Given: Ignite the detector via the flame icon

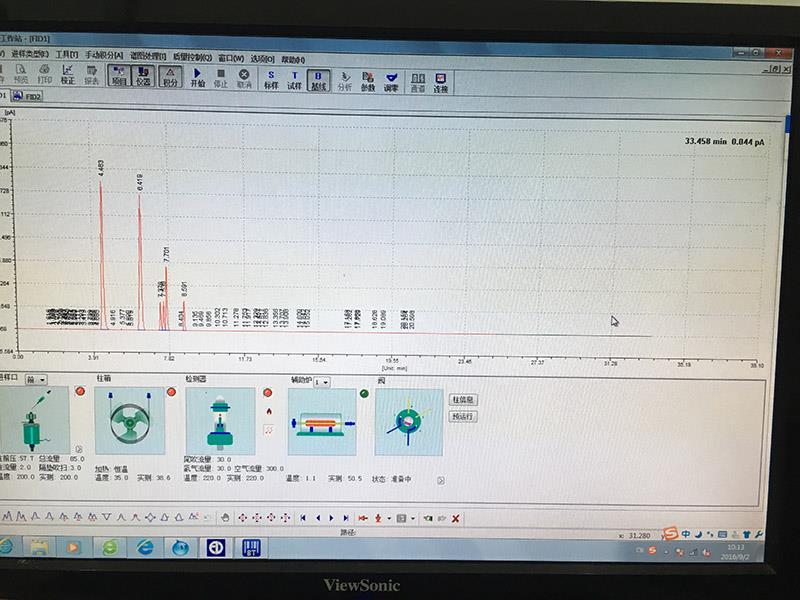Looking at the screenshot, I should click(268, 410).
